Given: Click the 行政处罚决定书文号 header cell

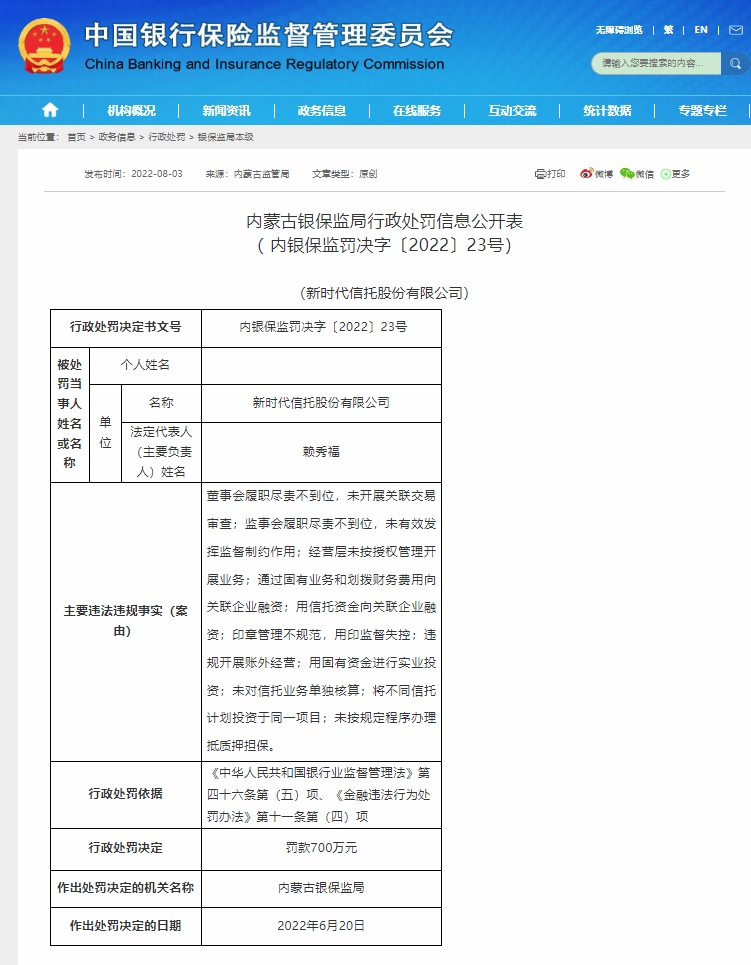Looking at the screenshot, I should (x=126, y=327).
